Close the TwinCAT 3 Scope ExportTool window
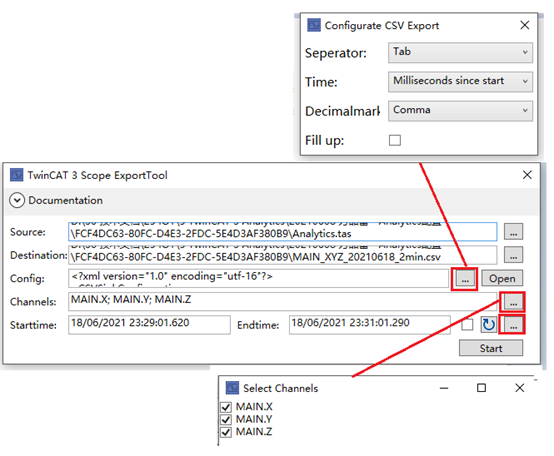Screen dimensions: 554x456 527,175
